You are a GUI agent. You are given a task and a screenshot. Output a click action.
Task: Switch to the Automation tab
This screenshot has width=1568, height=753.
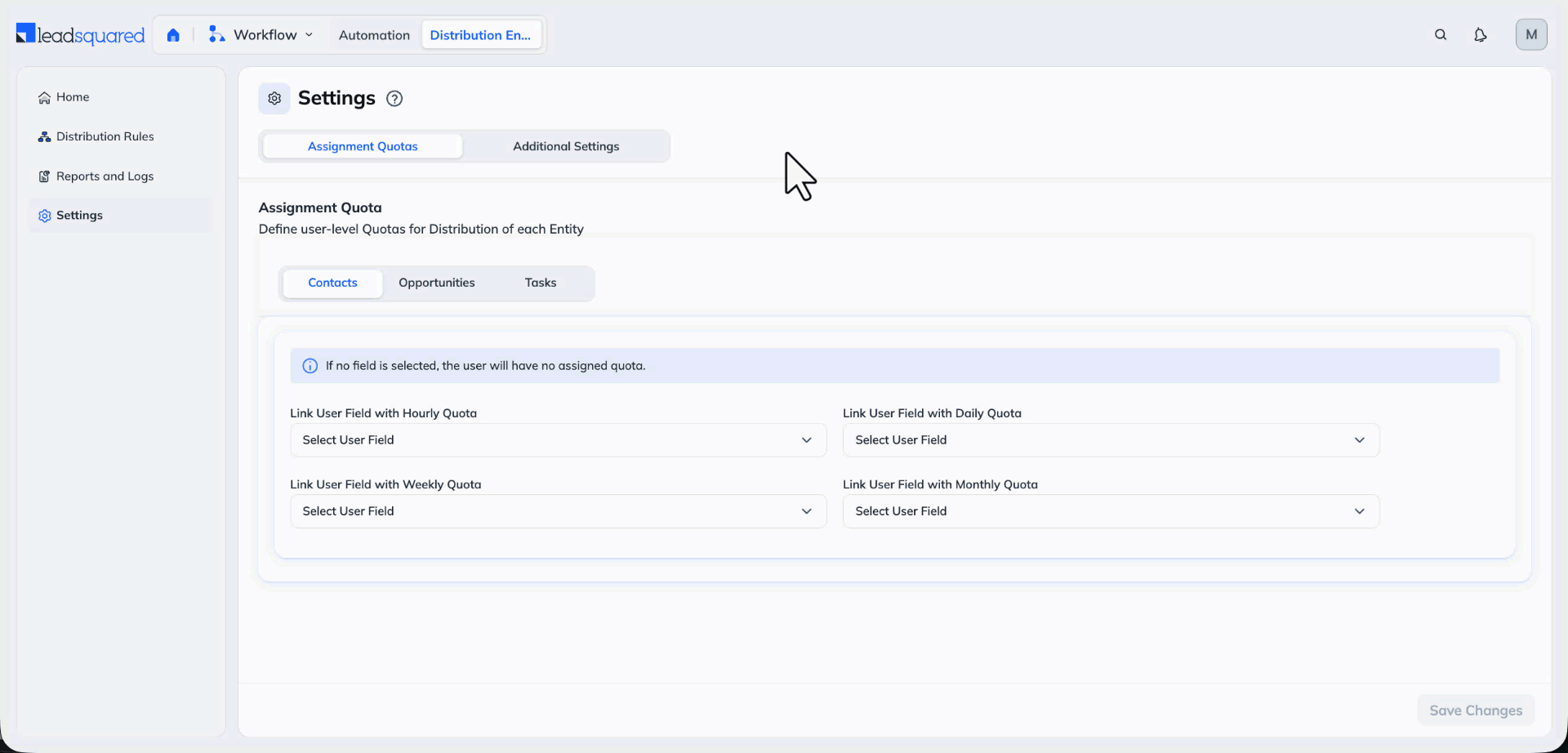coord(374,35)
